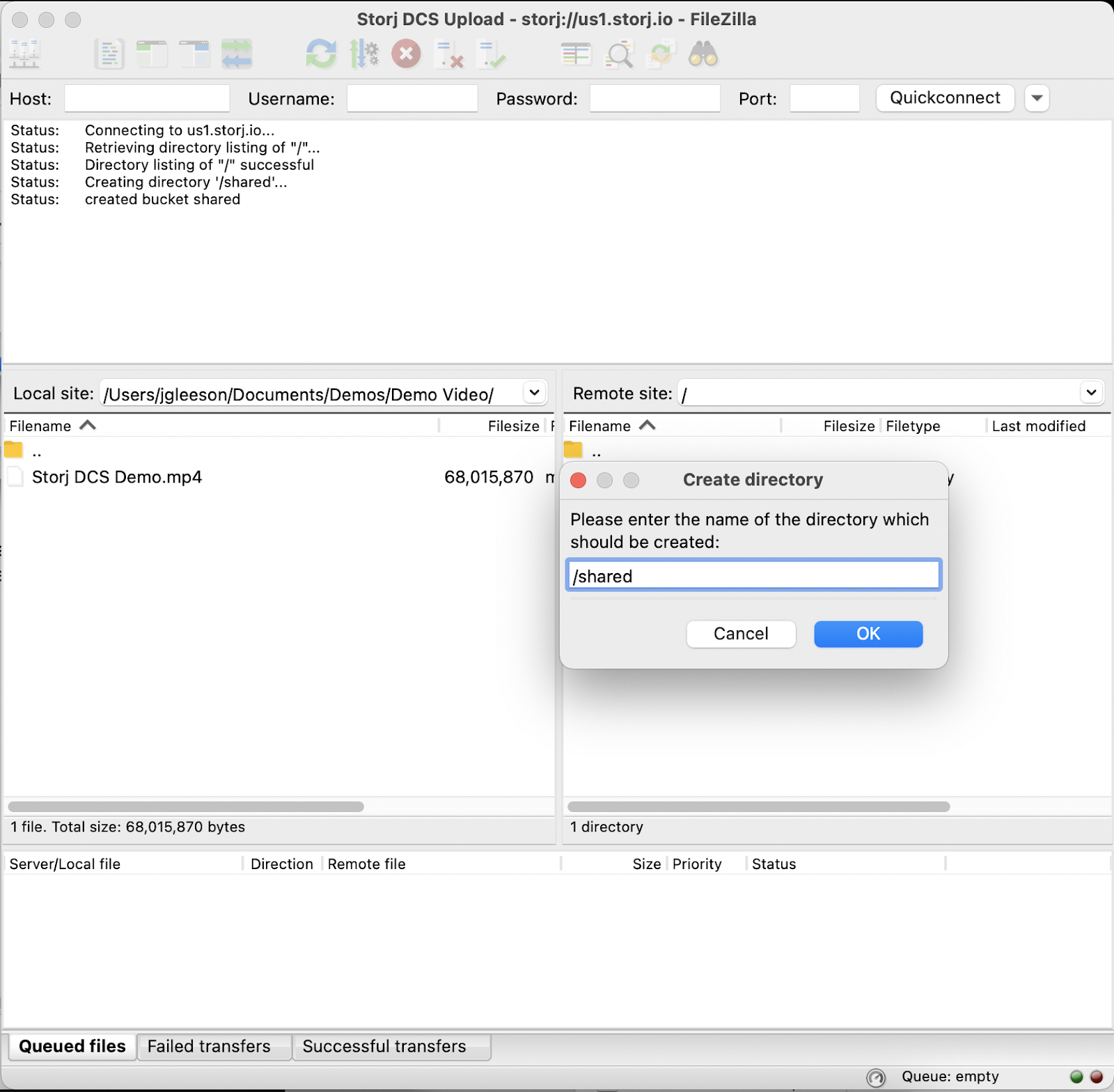This screenshot has width=1114, height=1092.
Task: Cancel the current operation red icon
Action: click(x=406, y=54)
